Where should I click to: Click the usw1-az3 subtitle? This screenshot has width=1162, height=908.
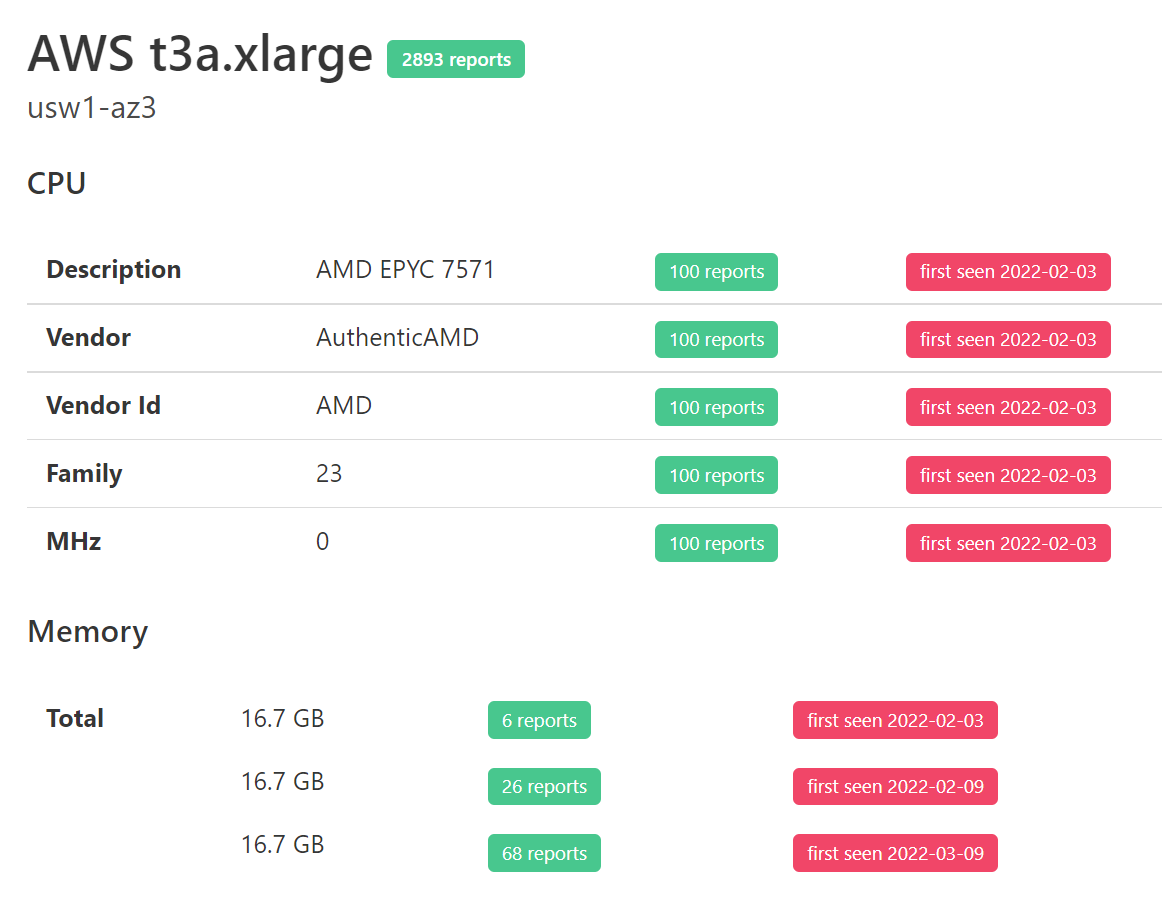tap(92, 109)
